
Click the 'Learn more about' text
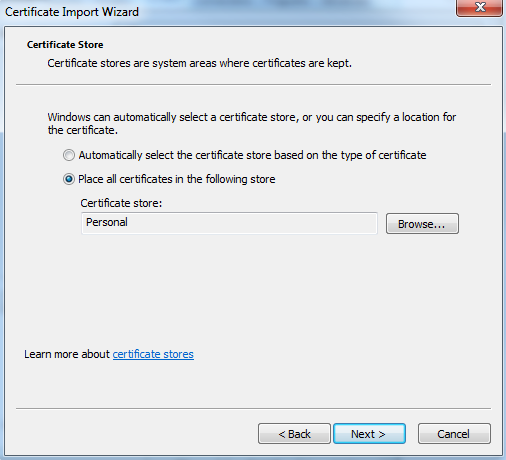[67, 354]
